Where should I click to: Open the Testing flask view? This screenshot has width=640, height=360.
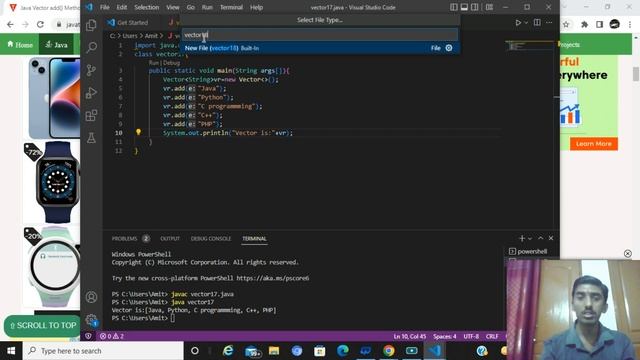(x=91, y=138)
